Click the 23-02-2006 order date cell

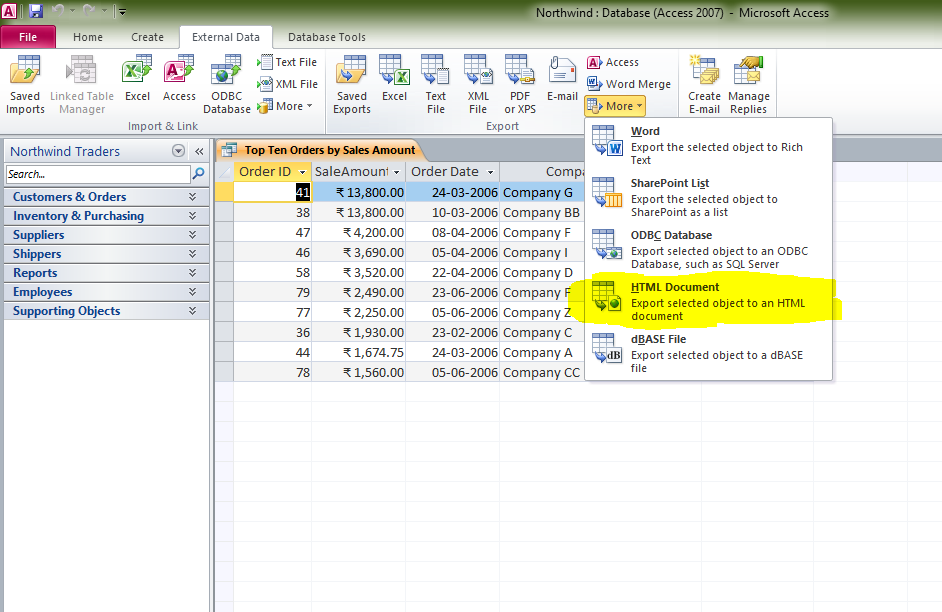[452, 332]
